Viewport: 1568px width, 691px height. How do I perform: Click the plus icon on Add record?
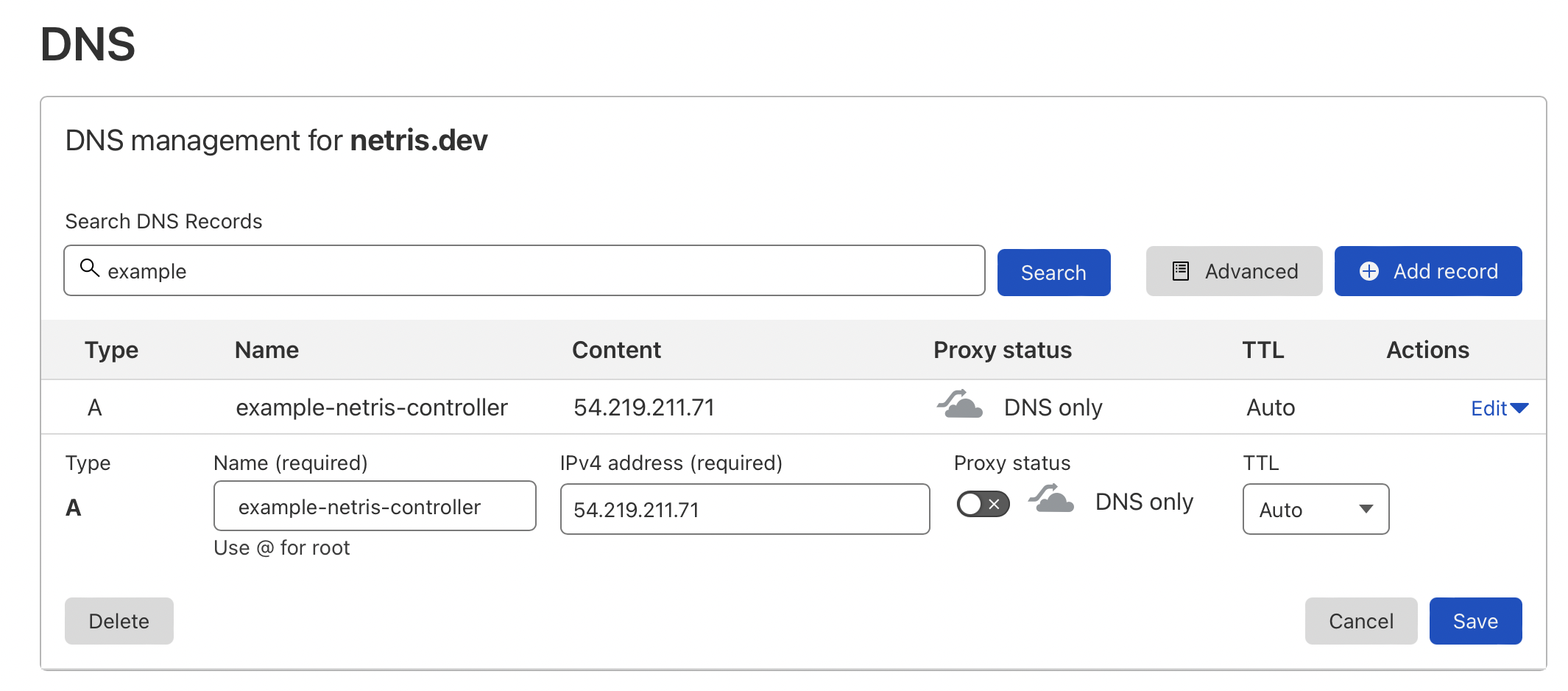[x=1369, y=271]
